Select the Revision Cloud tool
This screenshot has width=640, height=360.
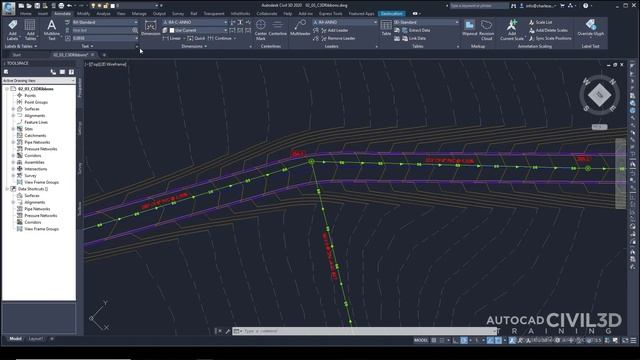pyautogui.click(x=487, y=30)
